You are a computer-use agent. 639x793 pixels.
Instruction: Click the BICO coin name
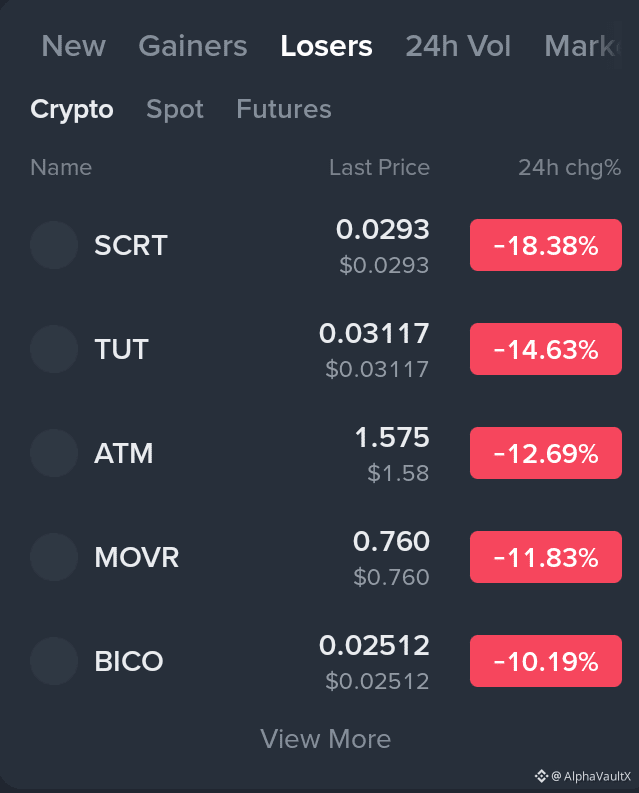(129, 661)
